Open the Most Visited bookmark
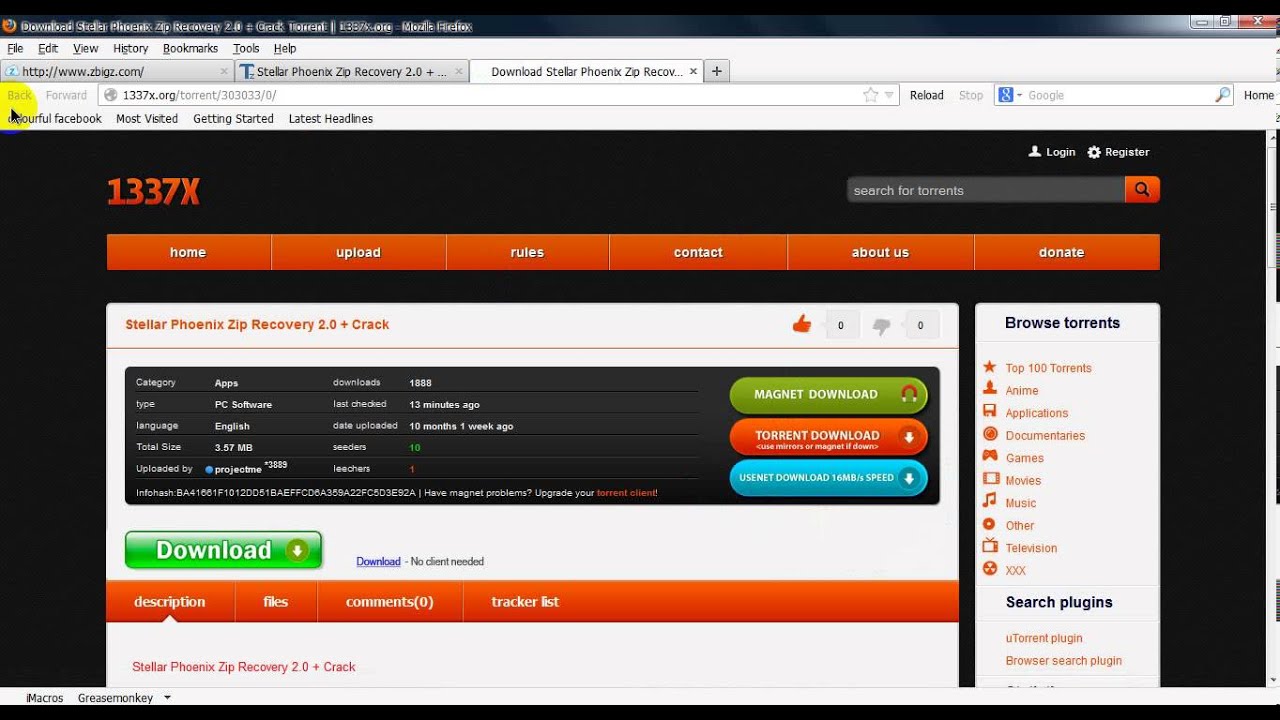Image resolution: width=1280 pixels, height=720 pixels. (147, 118)
